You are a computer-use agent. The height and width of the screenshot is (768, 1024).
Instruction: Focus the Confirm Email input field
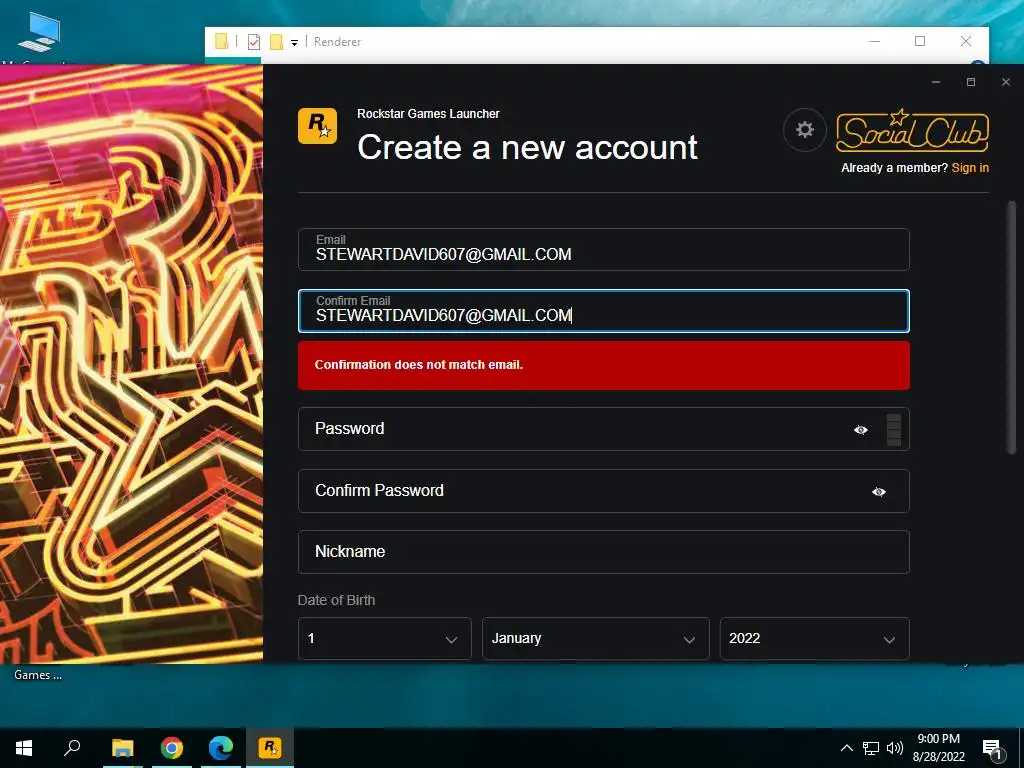point(603,311)
